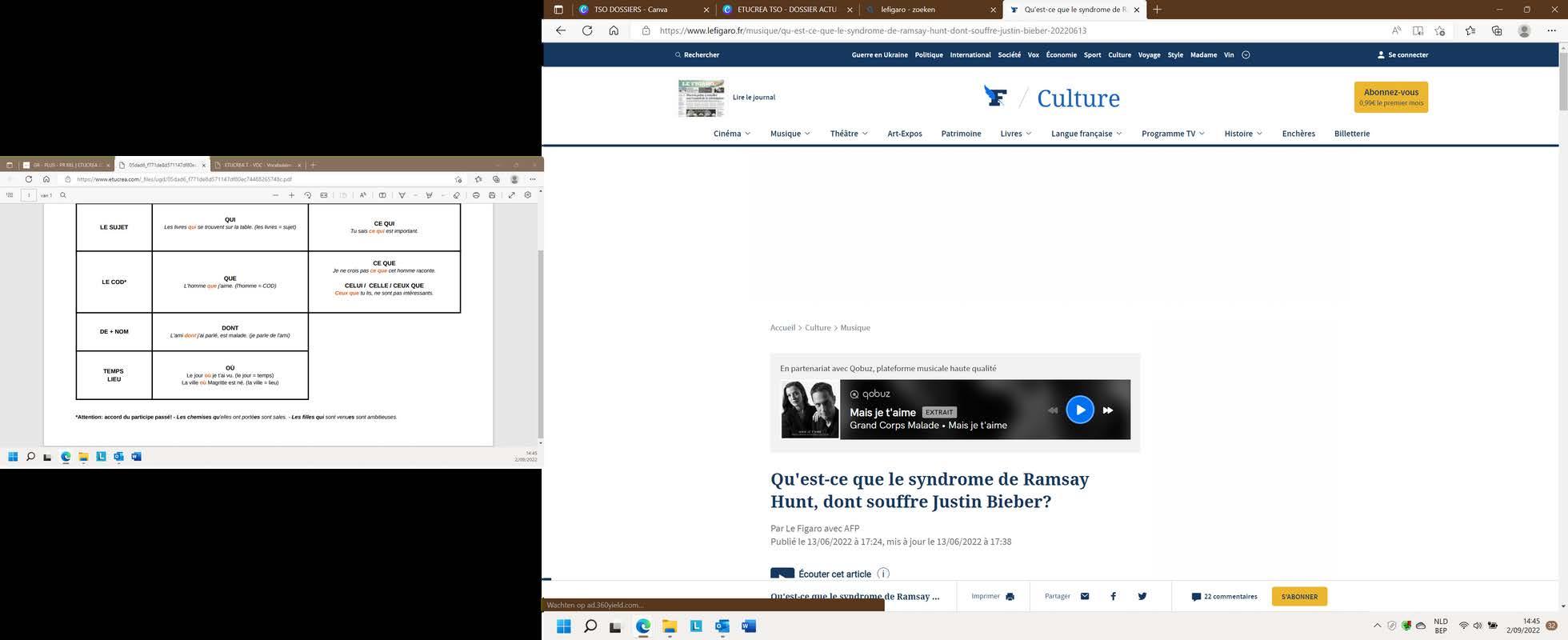Viewport: 1568px width, 640px height.
Task: Rotate the PDF in the Etucrea window
Action: [307, 195]
